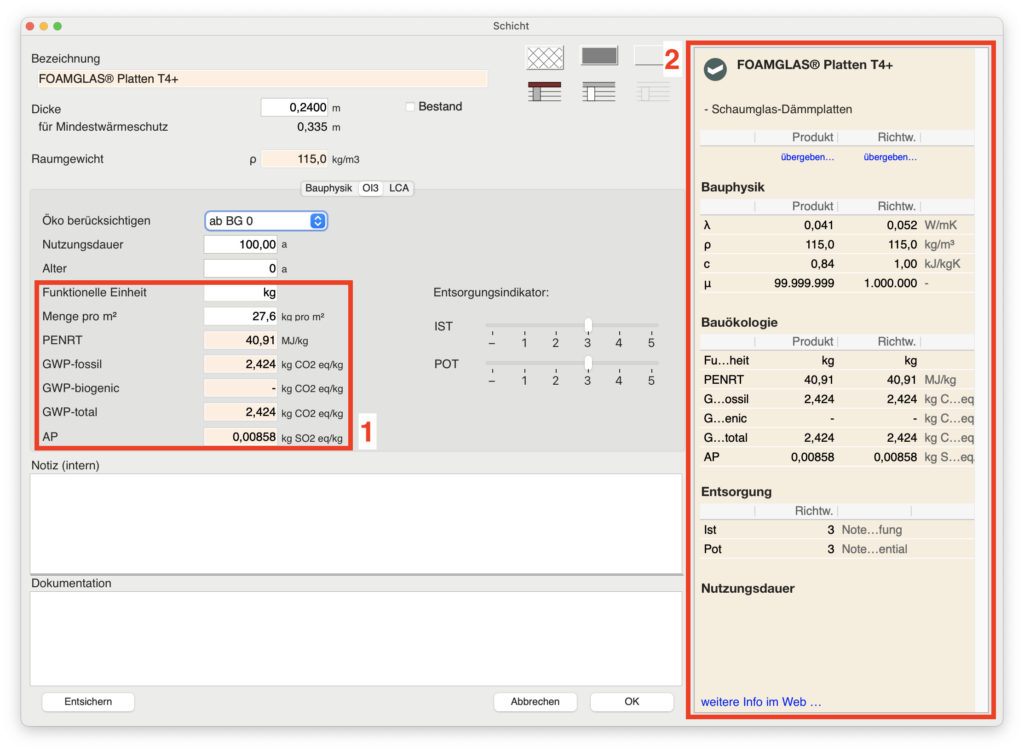This screenshot has width=1024, height=751.
Task: Click inside the Notiz (intern) text area
Action: click(x=356, y=524)
